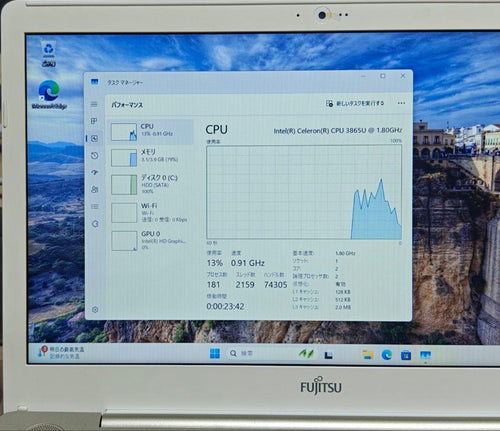The height and width of the screenshot is (431, 500).
Task: Open Task Manager settings gear icon
Action: [x=95, y=310]
